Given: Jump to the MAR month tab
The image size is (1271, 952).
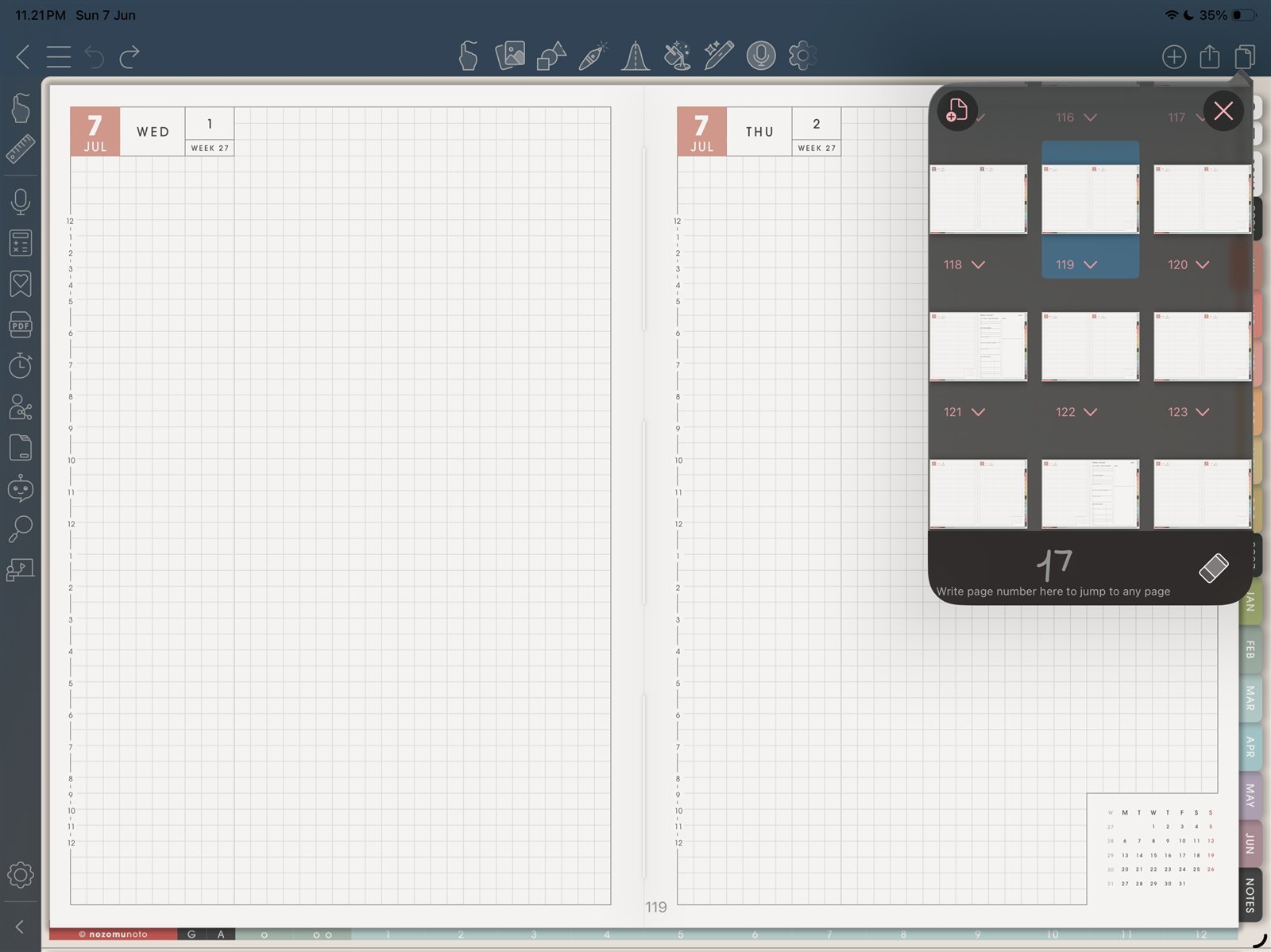Looking at the screenshot, I should [x=1250, y=698].
